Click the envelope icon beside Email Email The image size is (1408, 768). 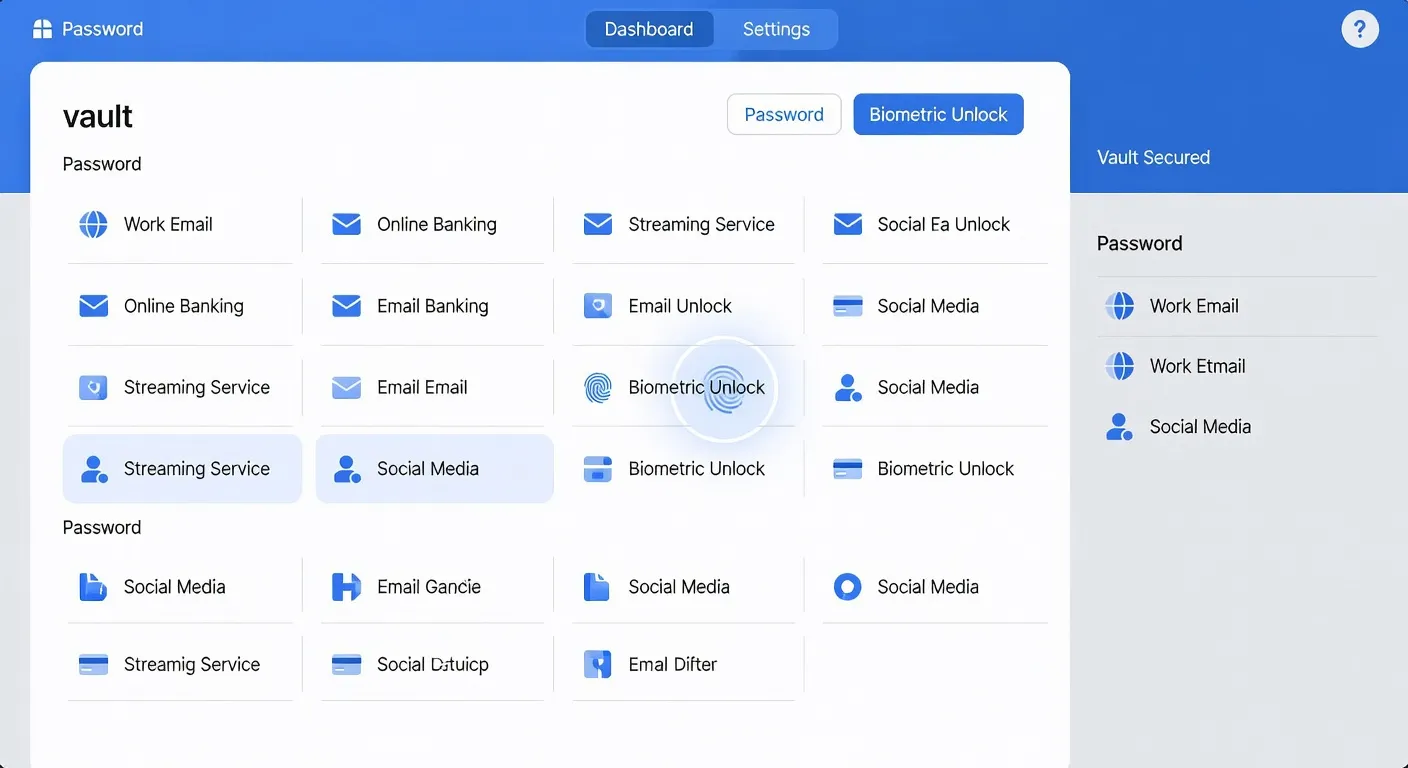346,387
